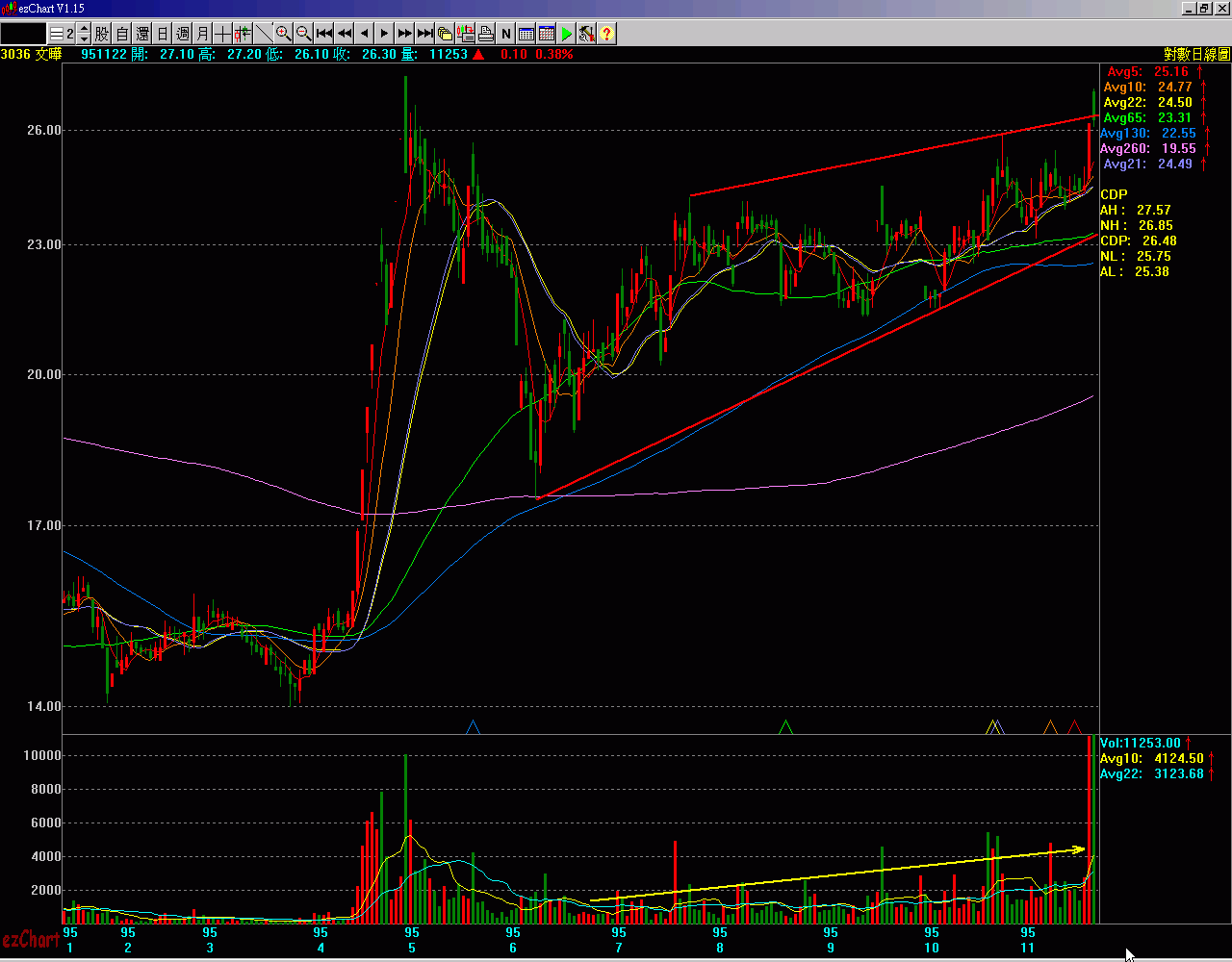The width and height of the screenshot is (1232, 962).
Task: Select the trend line drawing tool
Action: [x=264, y=34]
